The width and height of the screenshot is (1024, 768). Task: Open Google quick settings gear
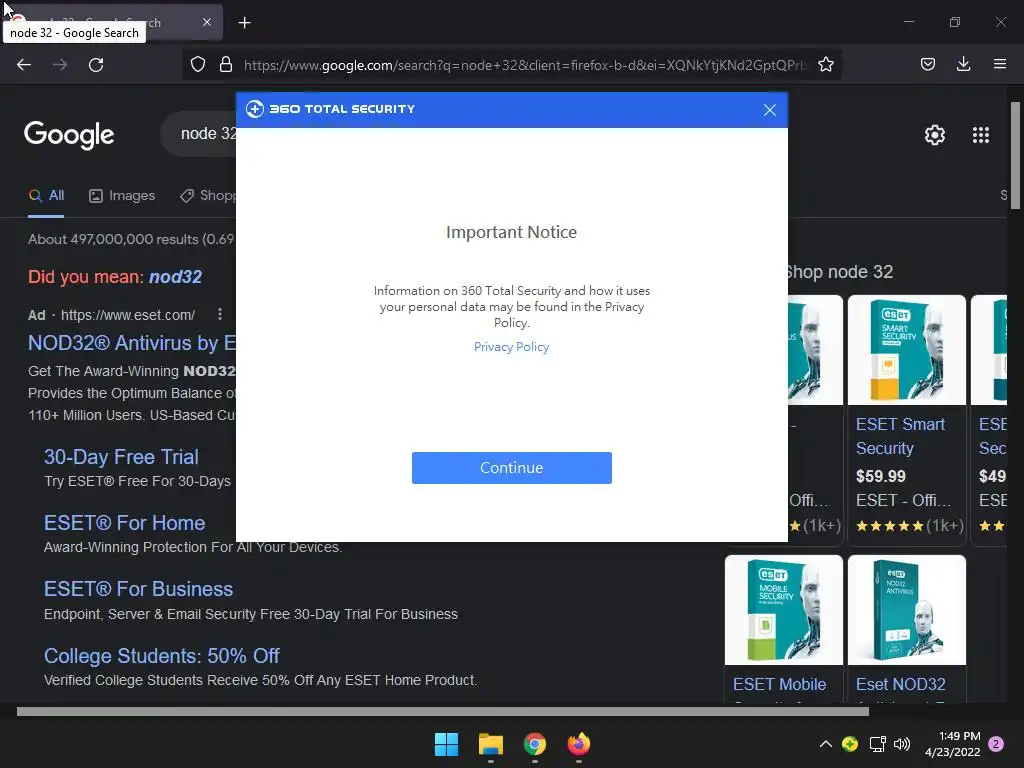935,135
